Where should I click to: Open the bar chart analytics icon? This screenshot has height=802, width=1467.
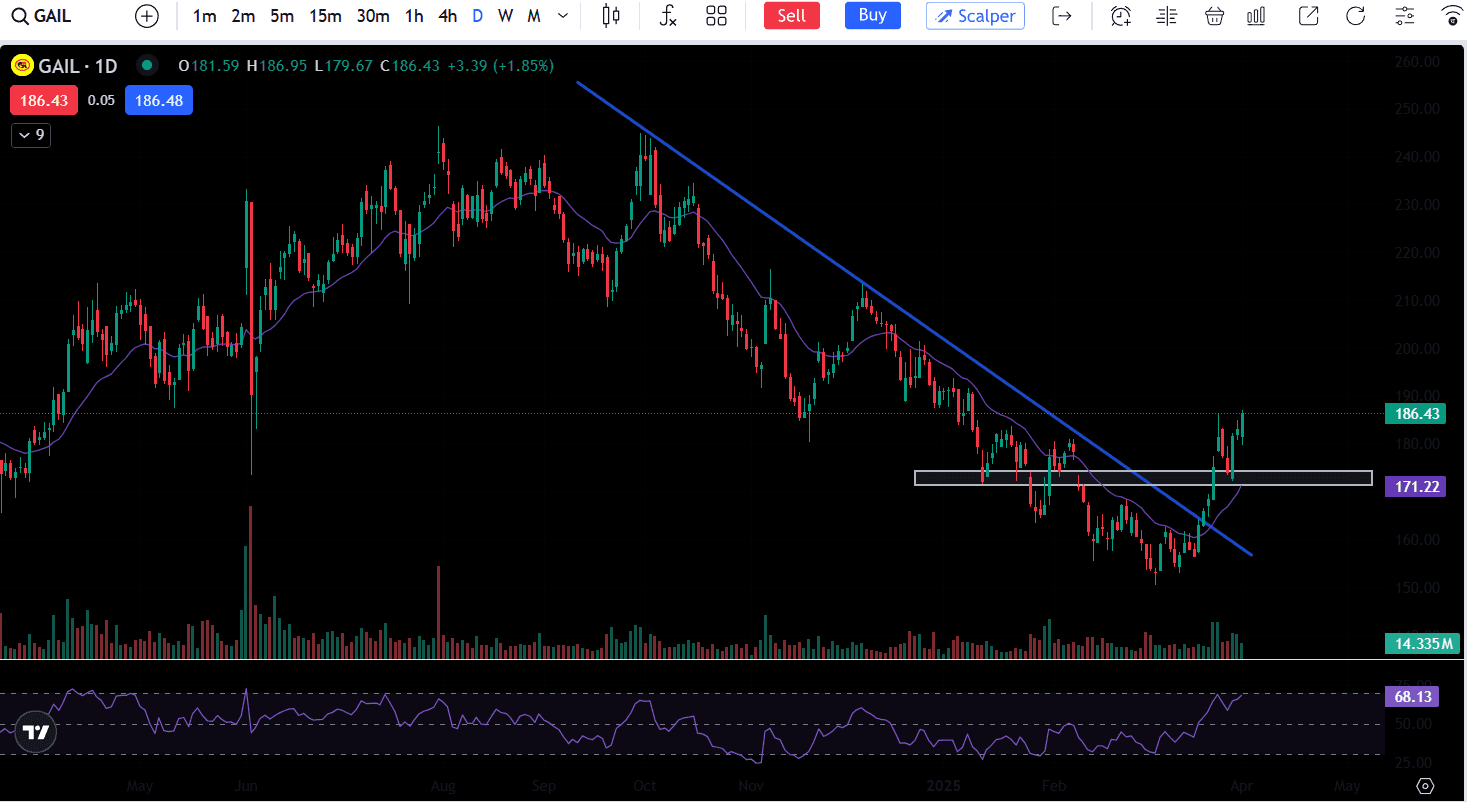1257,16
